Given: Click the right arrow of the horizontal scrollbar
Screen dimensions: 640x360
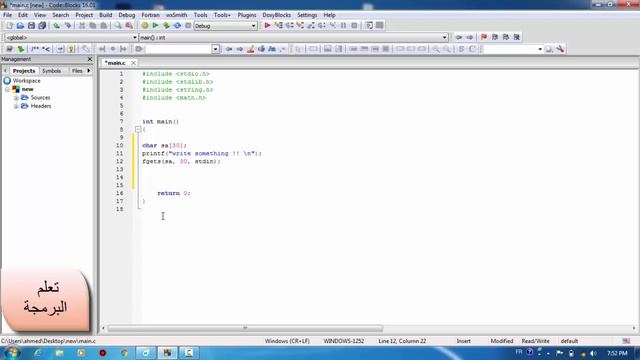Looking at the screenshot, I should click(634, 328).
